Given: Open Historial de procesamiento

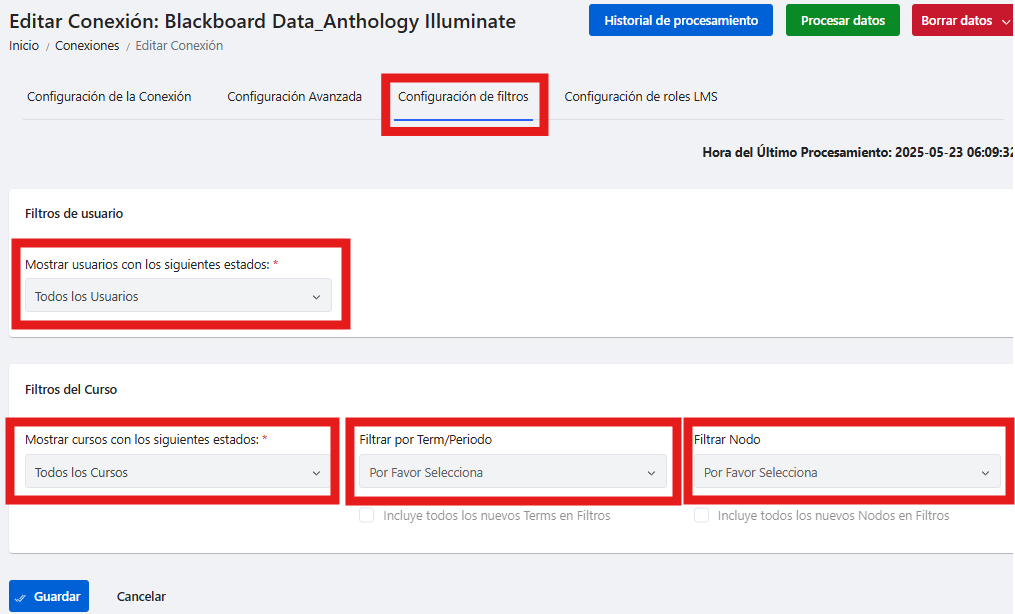Looking at the screenshot, I should click(680, 20).
